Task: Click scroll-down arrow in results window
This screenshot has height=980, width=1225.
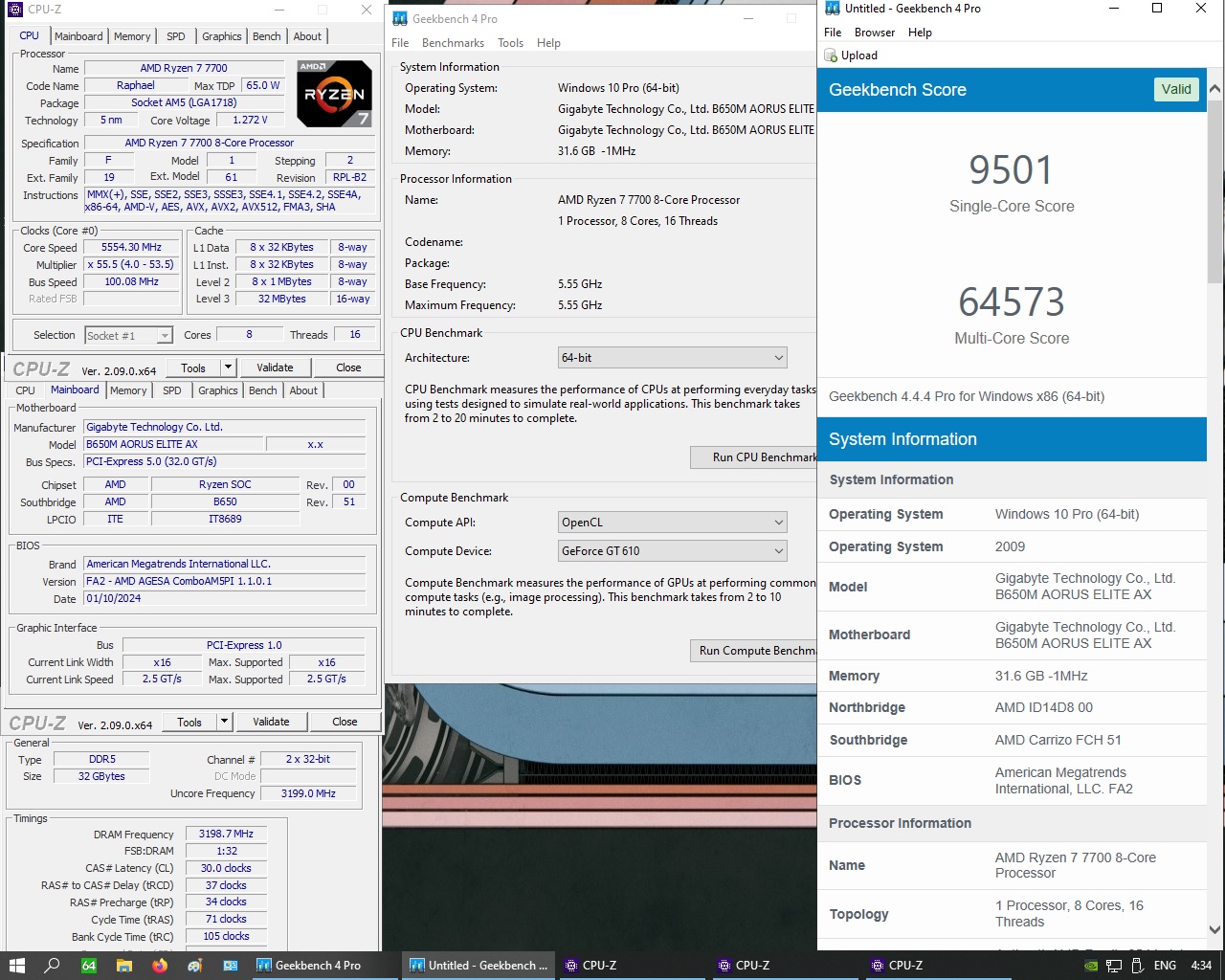Action: (1215, 929)
